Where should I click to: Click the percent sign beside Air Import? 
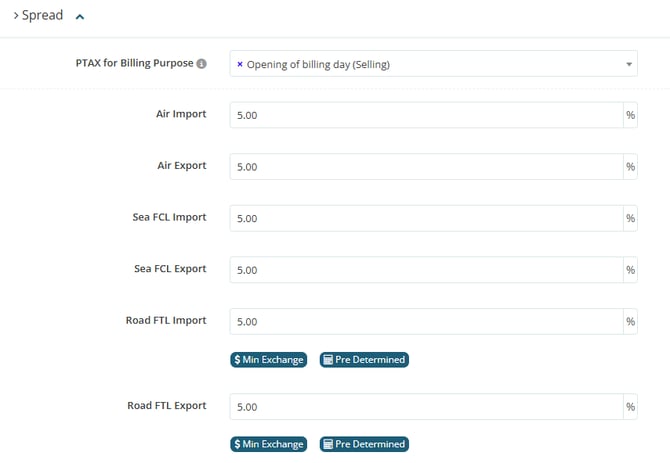[630, 115]
